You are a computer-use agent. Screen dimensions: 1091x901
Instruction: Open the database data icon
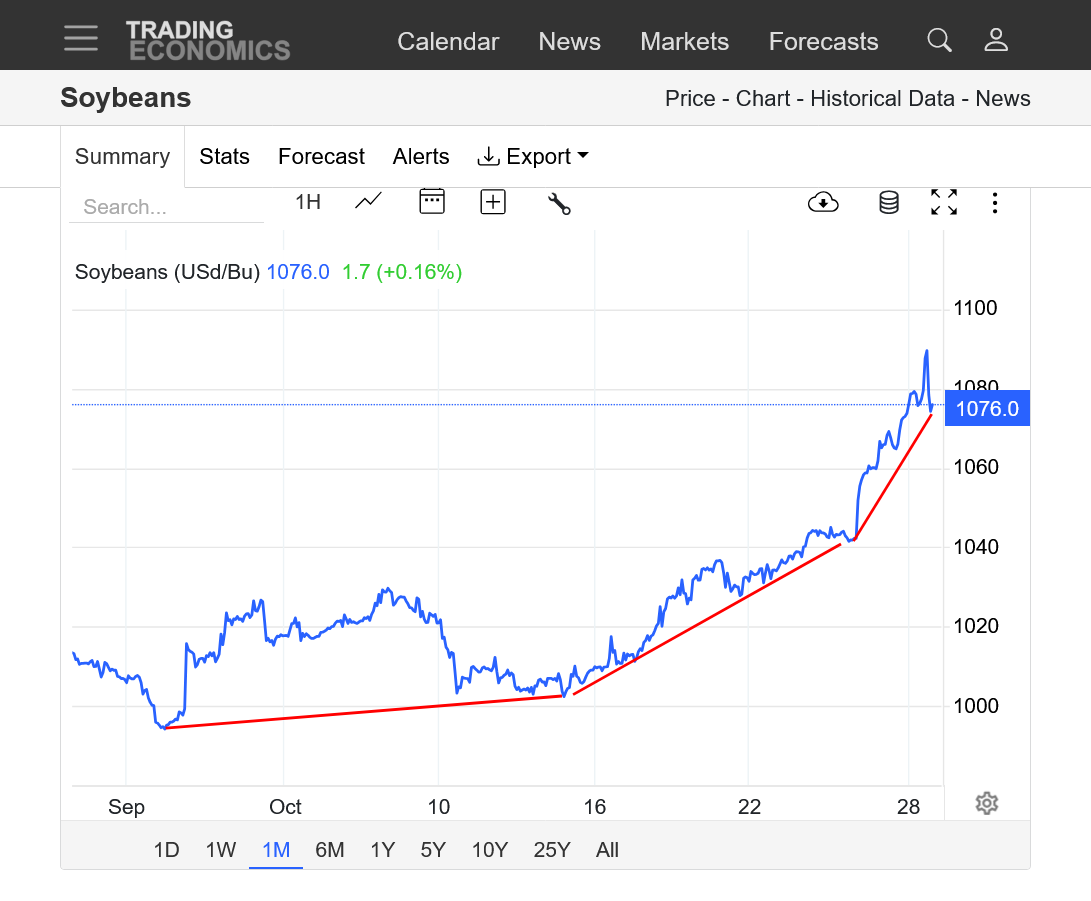(888, 203)
